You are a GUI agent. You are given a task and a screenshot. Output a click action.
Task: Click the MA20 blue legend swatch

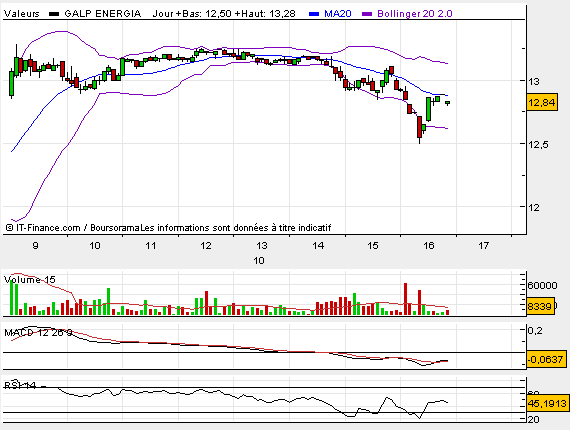coord(314,14)
